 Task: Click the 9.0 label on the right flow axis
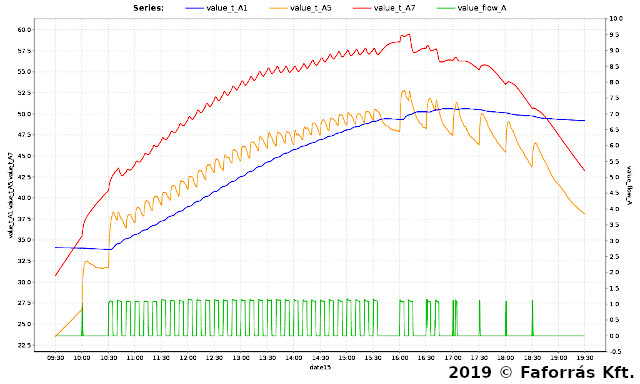(615, 51)
